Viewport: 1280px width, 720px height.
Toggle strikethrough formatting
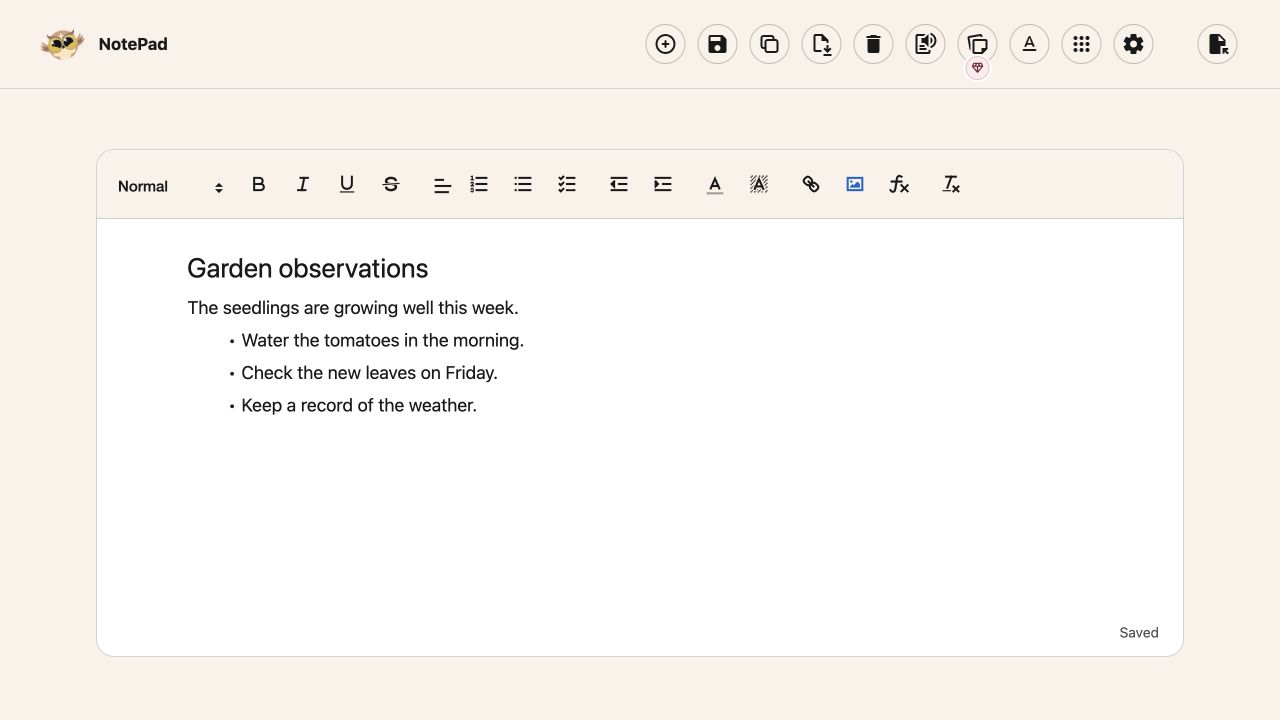390,184
